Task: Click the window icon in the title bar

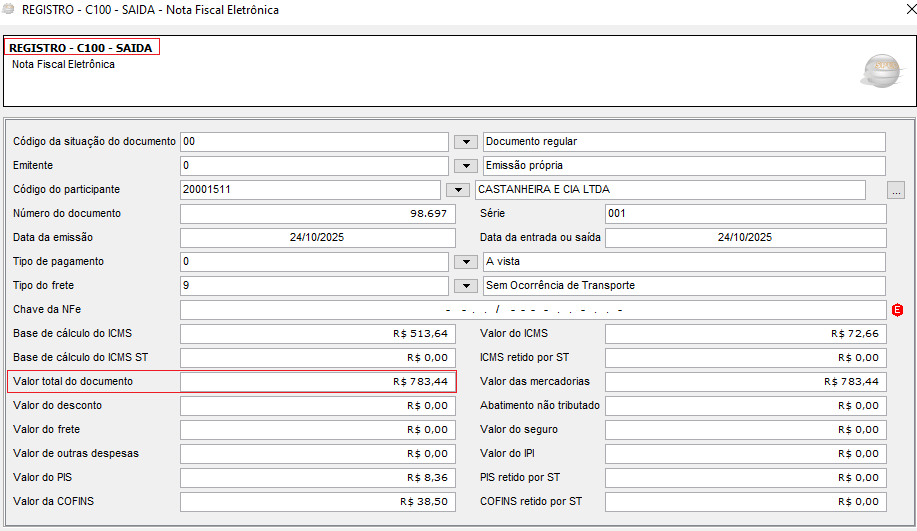Action: click(10, 10)
